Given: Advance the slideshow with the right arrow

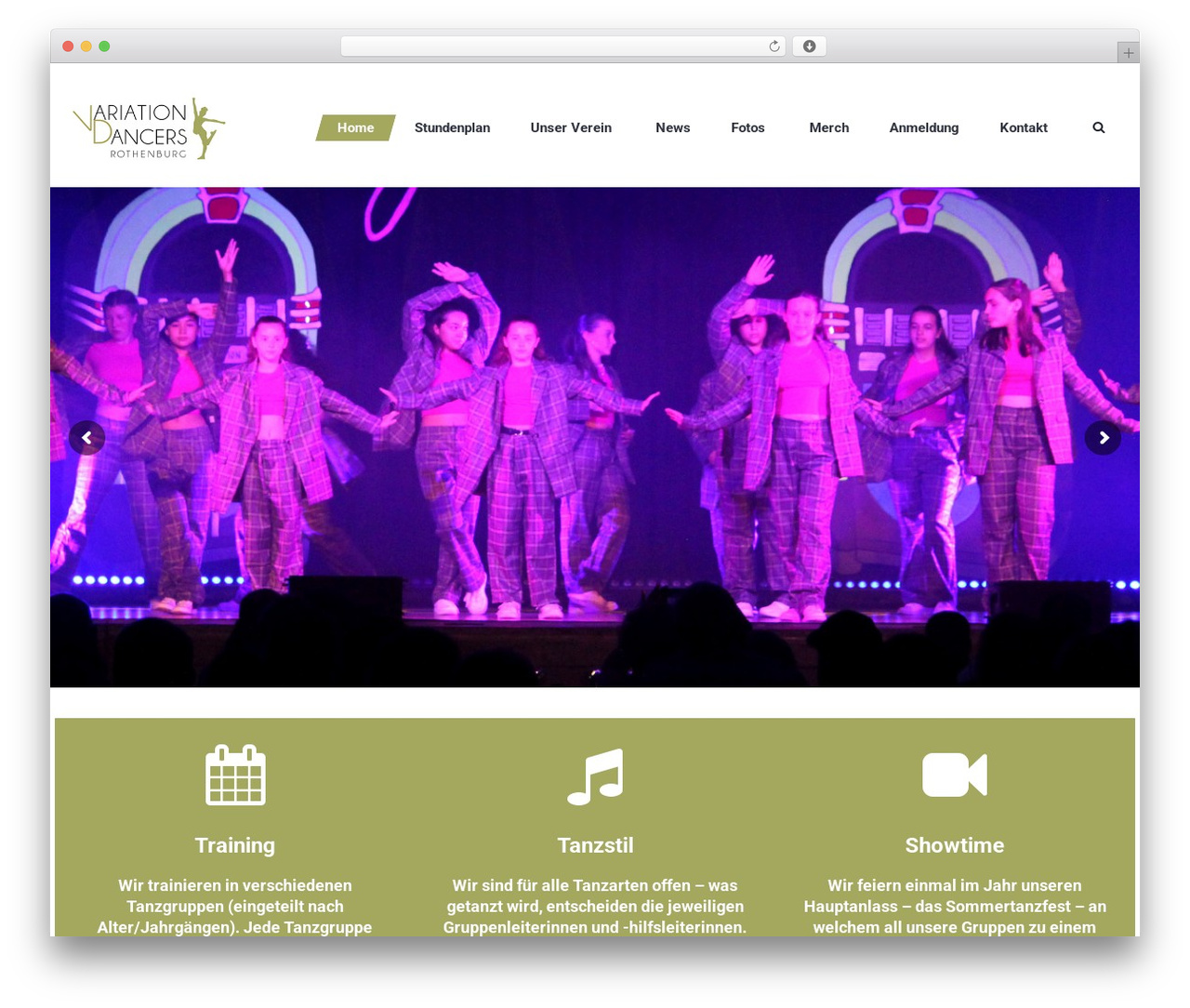Looking at the screenshot, I should (1104, 437).
